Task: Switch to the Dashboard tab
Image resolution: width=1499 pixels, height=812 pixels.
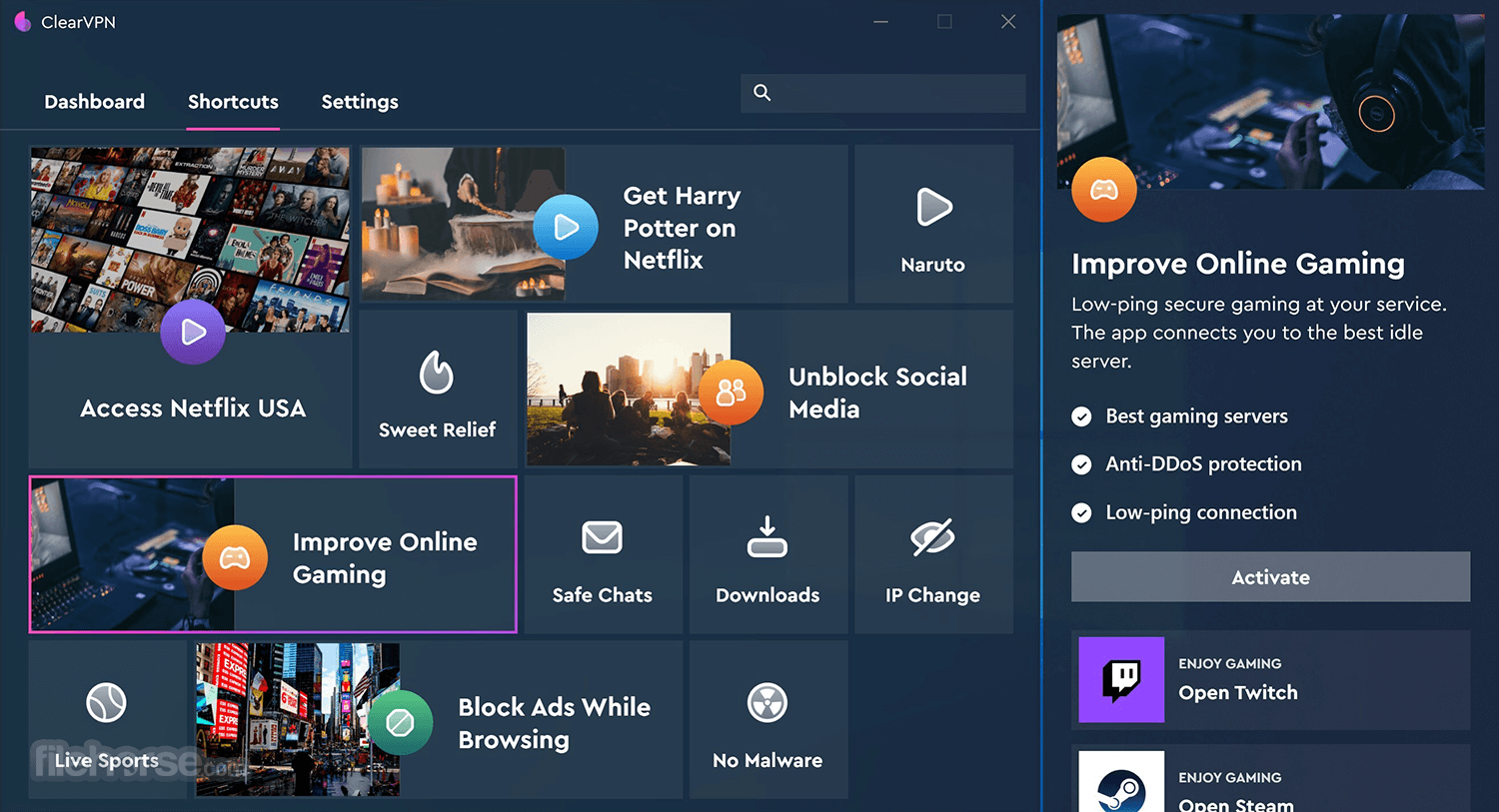Action: pyautogui.click(x=94, y=102)
